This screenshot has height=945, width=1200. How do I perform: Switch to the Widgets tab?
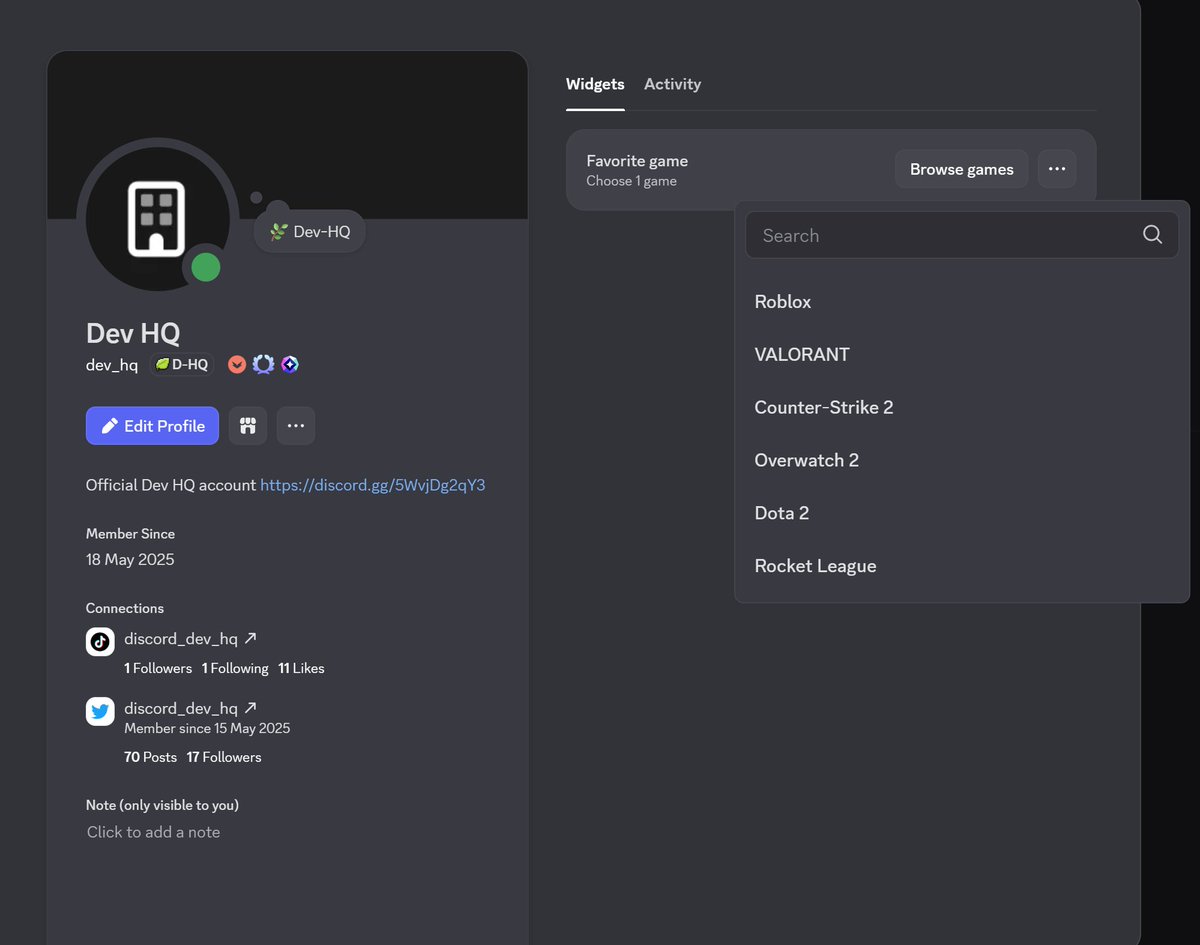[x=595, y=84]
